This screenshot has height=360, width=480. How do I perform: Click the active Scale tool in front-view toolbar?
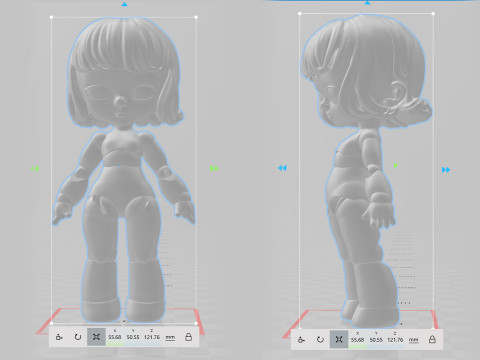(x=96, y=337)
